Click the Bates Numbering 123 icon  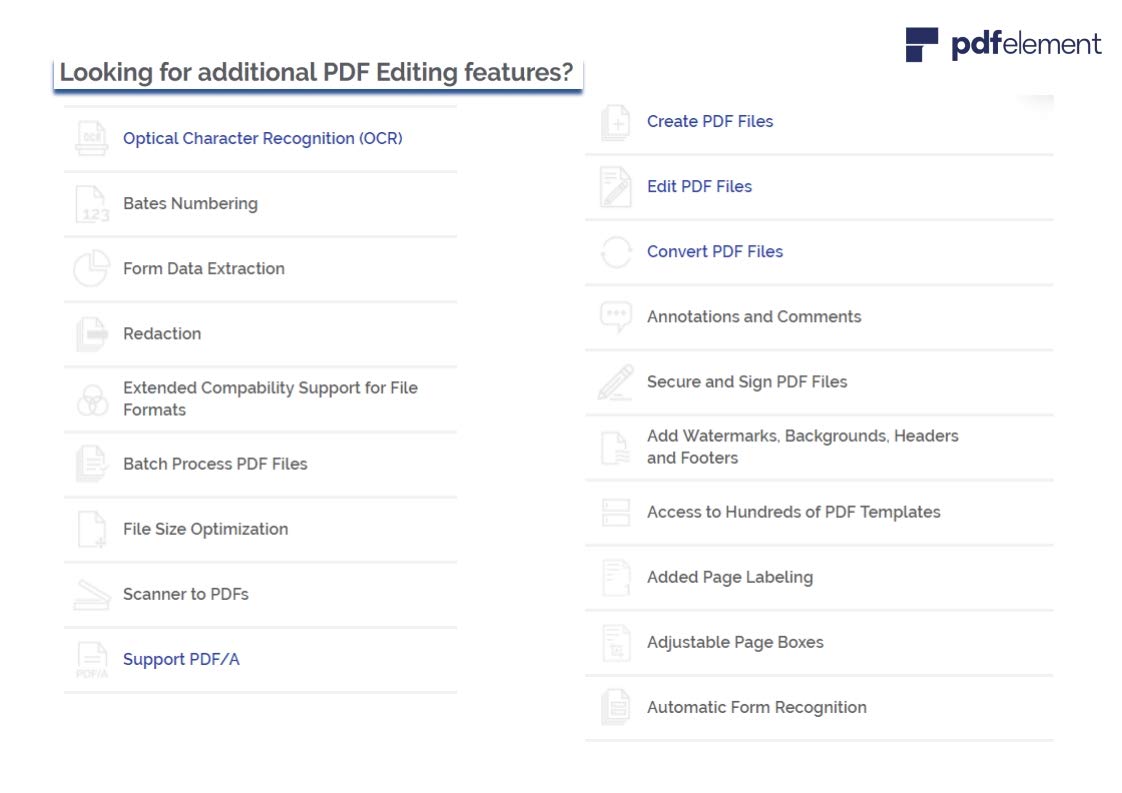[92, 204]
